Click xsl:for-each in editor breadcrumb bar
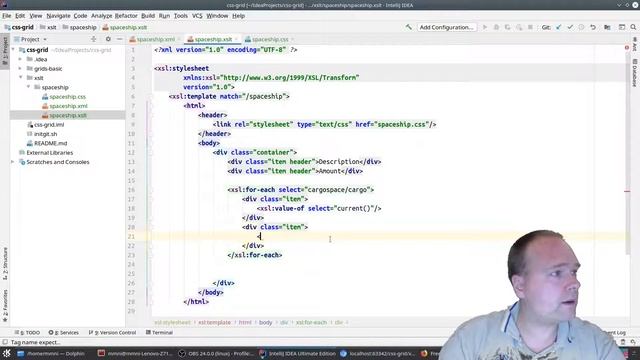 (x=311, y=322)
